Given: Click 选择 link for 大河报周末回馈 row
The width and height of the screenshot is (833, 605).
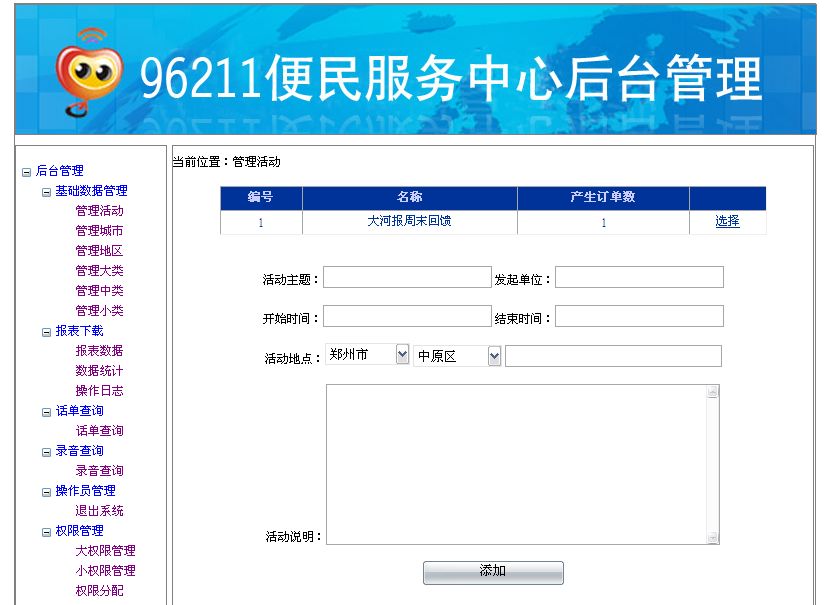Looking at the screenshot, I should pos(727,221).
